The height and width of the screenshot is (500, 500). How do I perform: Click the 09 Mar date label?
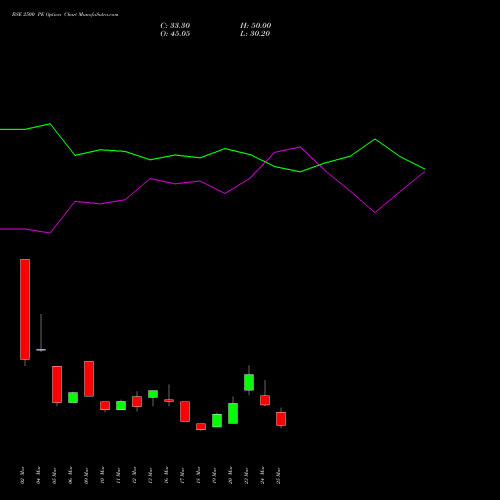(x=86, y=475)
